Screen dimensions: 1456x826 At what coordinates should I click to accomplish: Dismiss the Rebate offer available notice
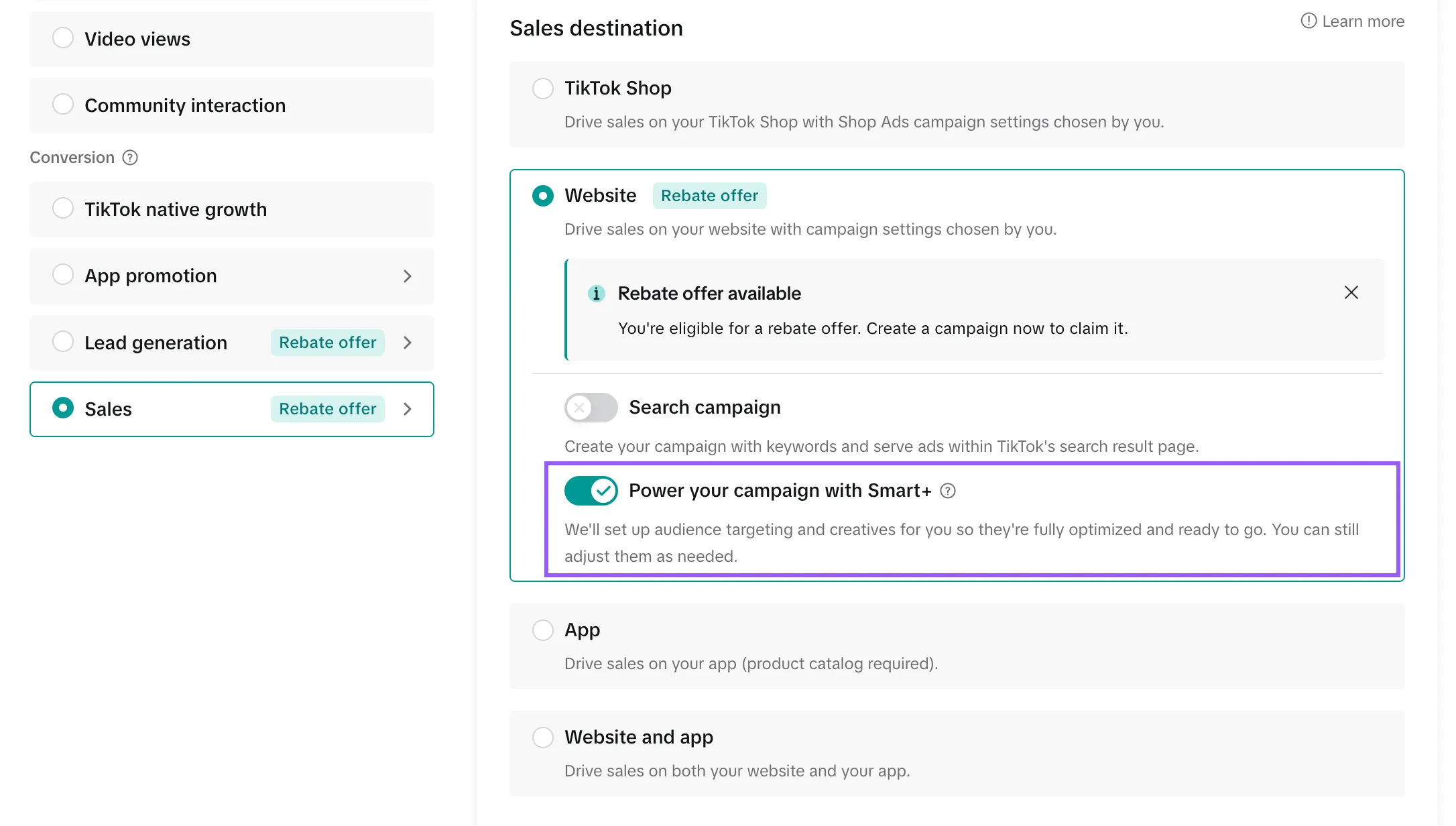click(1351, 292)
